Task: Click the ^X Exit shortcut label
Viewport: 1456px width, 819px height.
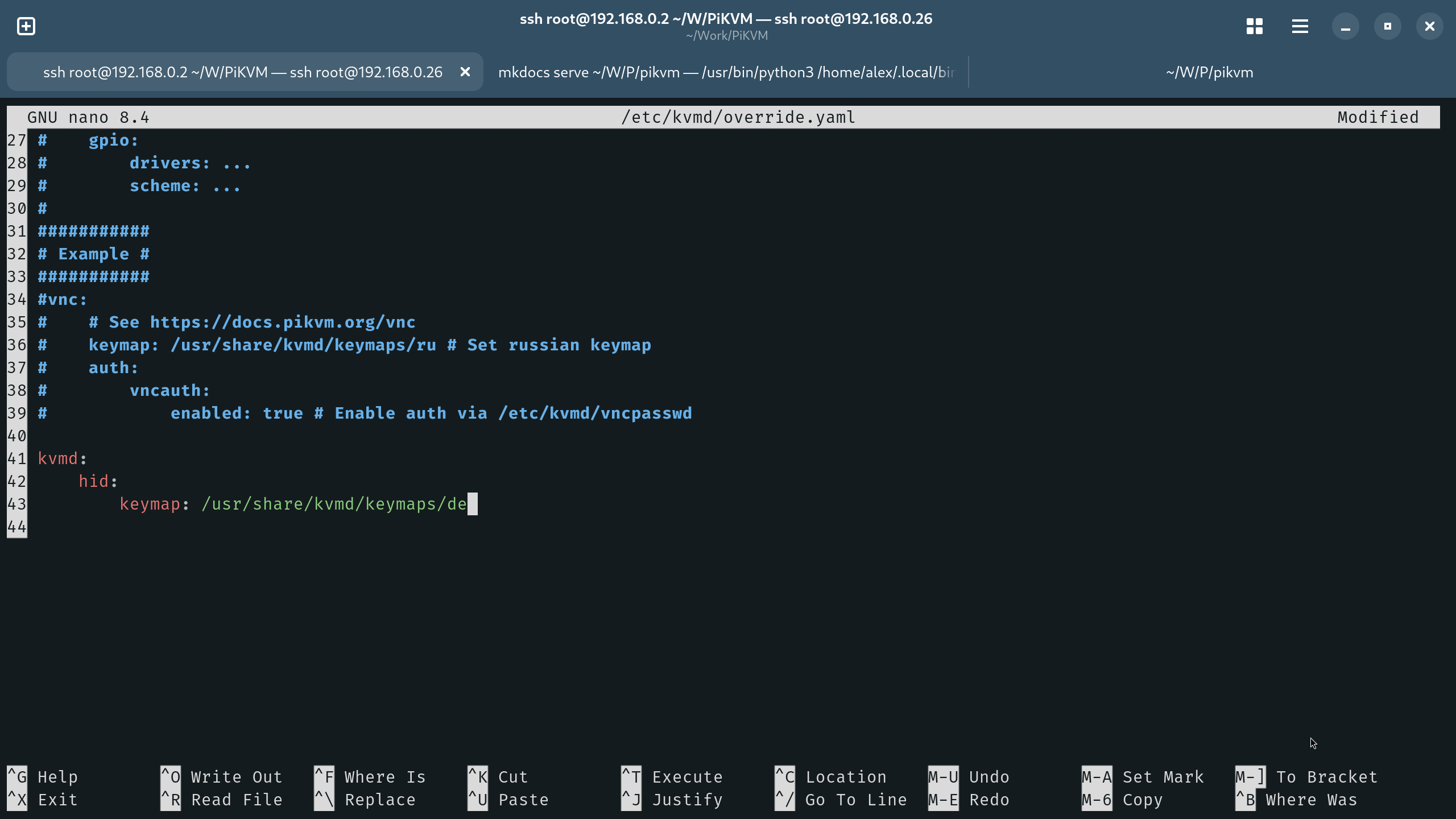Action: click(x=57, y=800)
